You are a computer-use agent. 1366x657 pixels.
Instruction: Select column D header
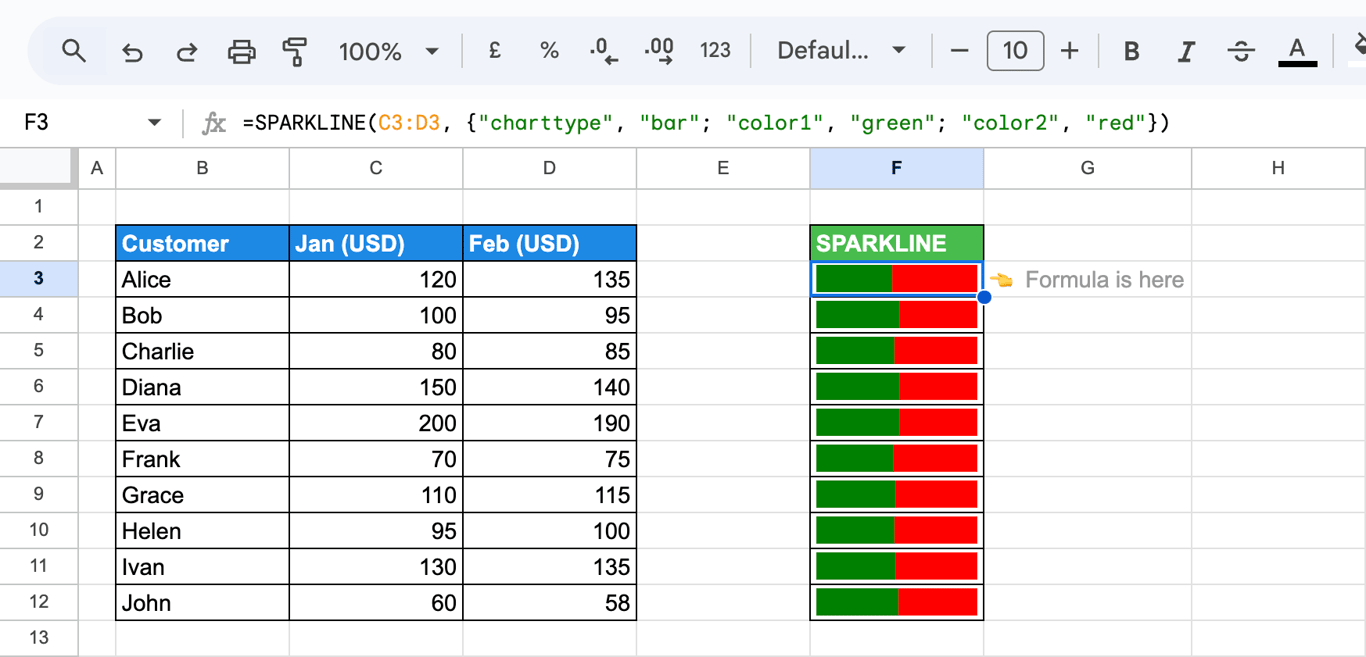[549, 168]
